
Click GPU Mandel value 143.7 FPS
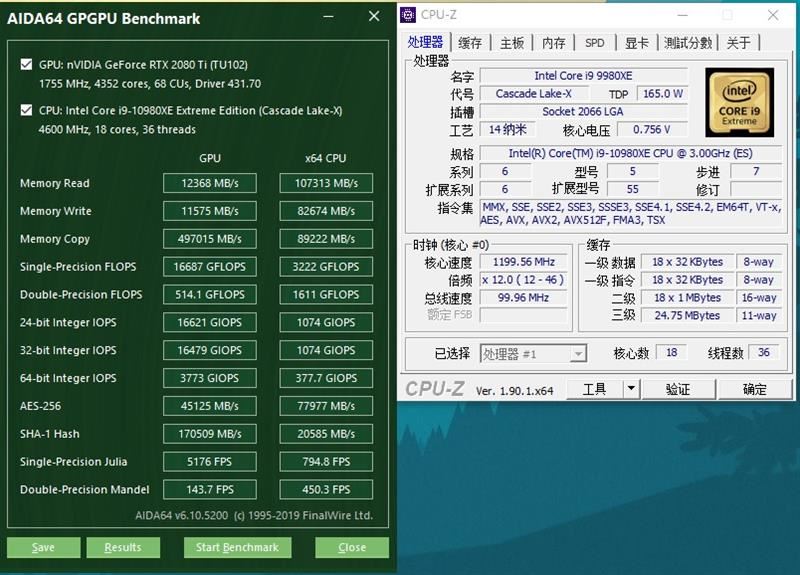pyautogui.click(x=210, y=490)
